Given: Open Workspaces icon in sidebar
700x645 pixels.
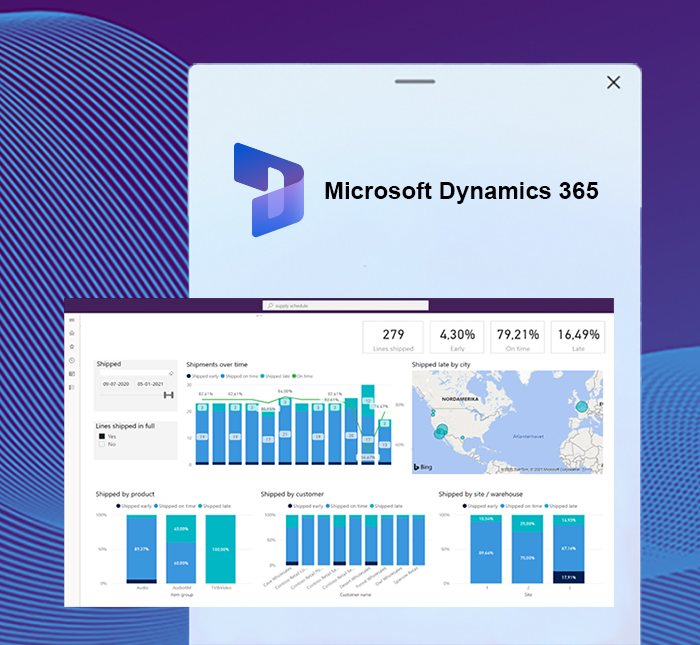Looking at the screenshot, I should (72, 374).
